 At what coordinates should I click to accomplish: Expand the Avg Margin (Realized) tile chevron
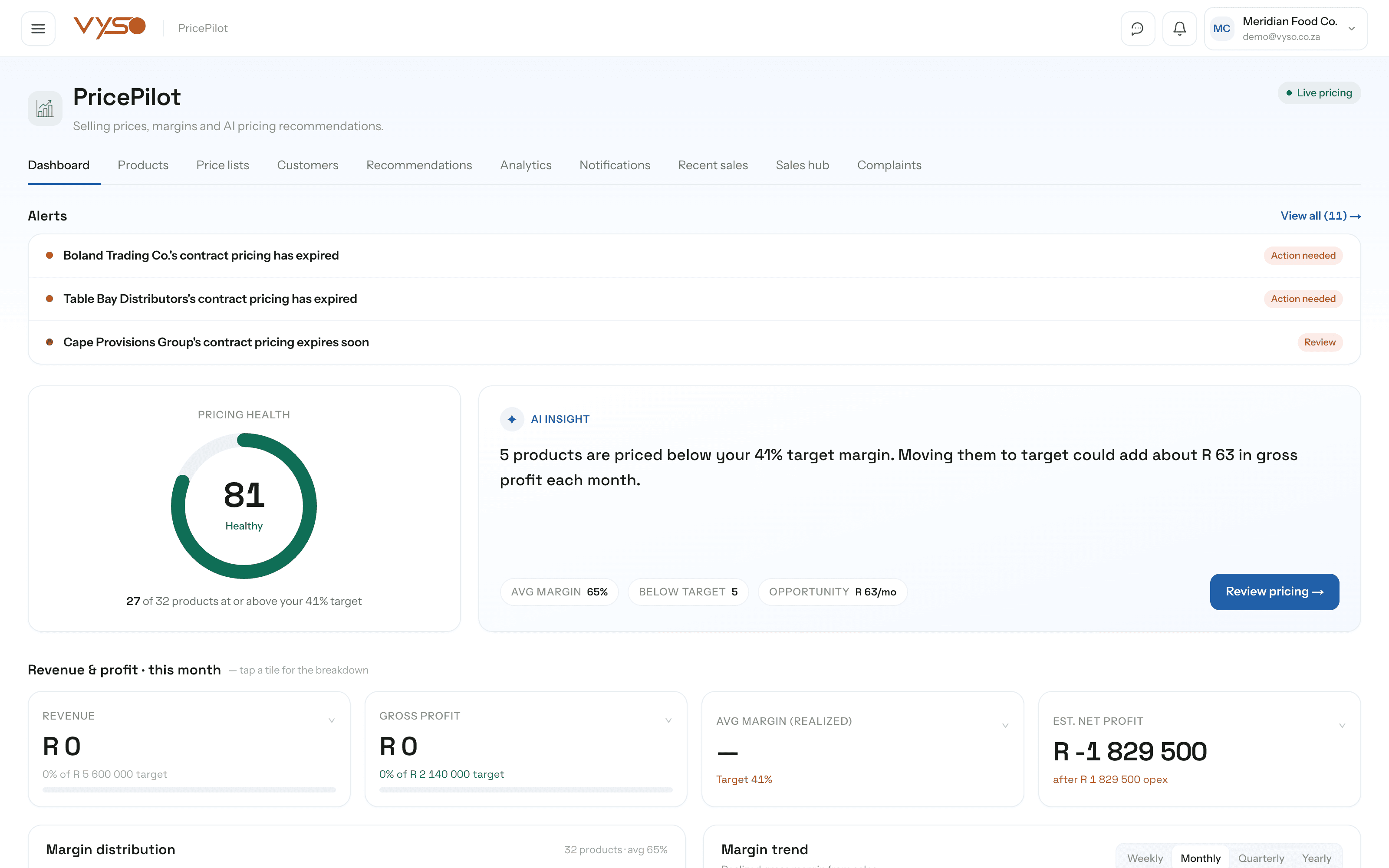pos(1005,726)
